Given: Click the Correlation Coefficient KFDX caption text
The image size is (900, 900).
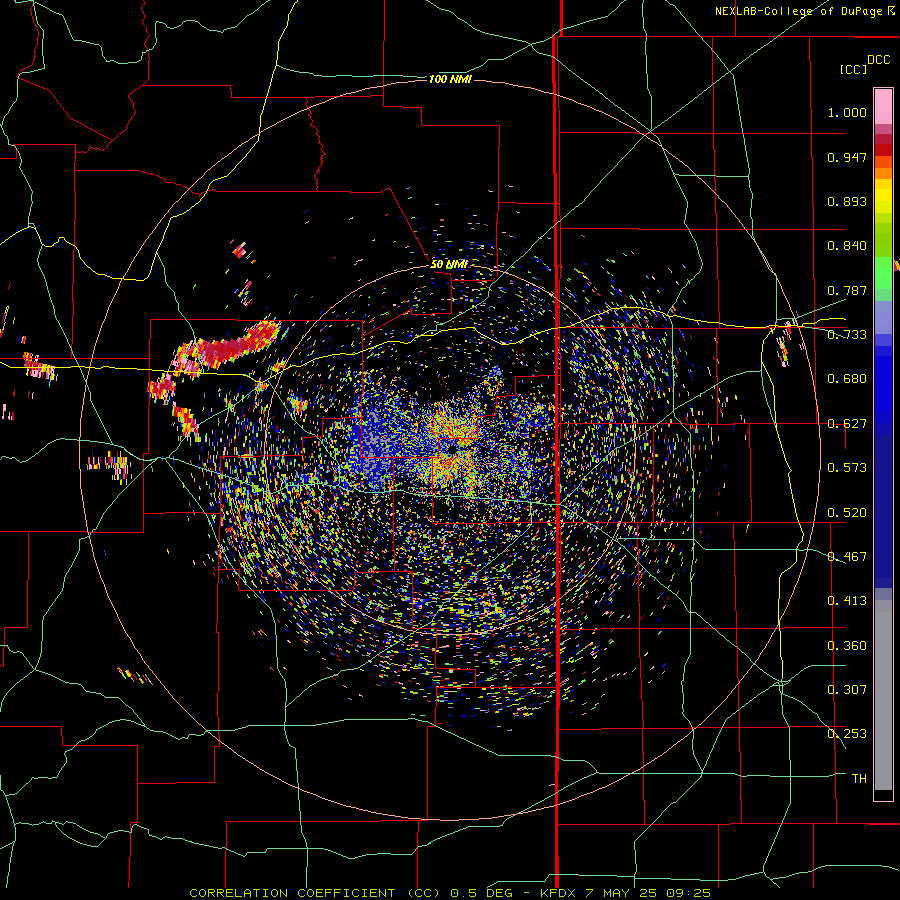Looking at the screenshot, I should coord(450,893).
